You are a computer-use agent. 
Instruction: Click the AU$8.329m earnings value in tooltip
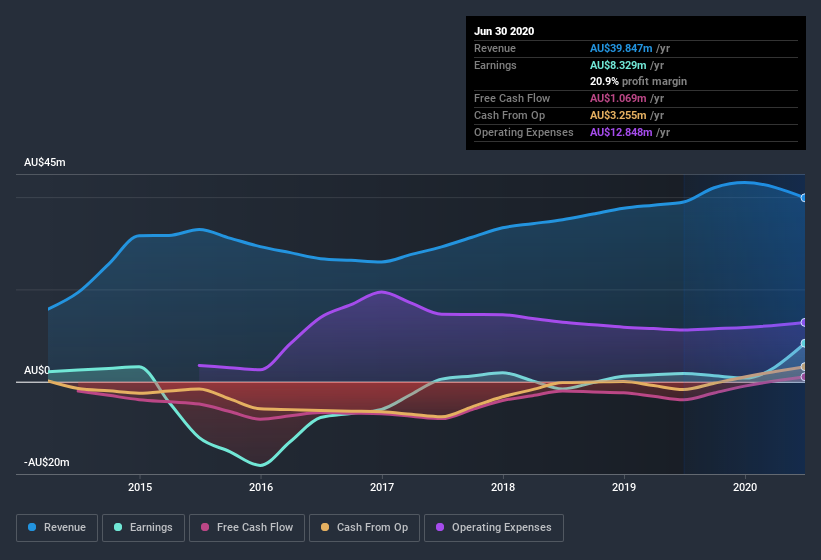618,65
